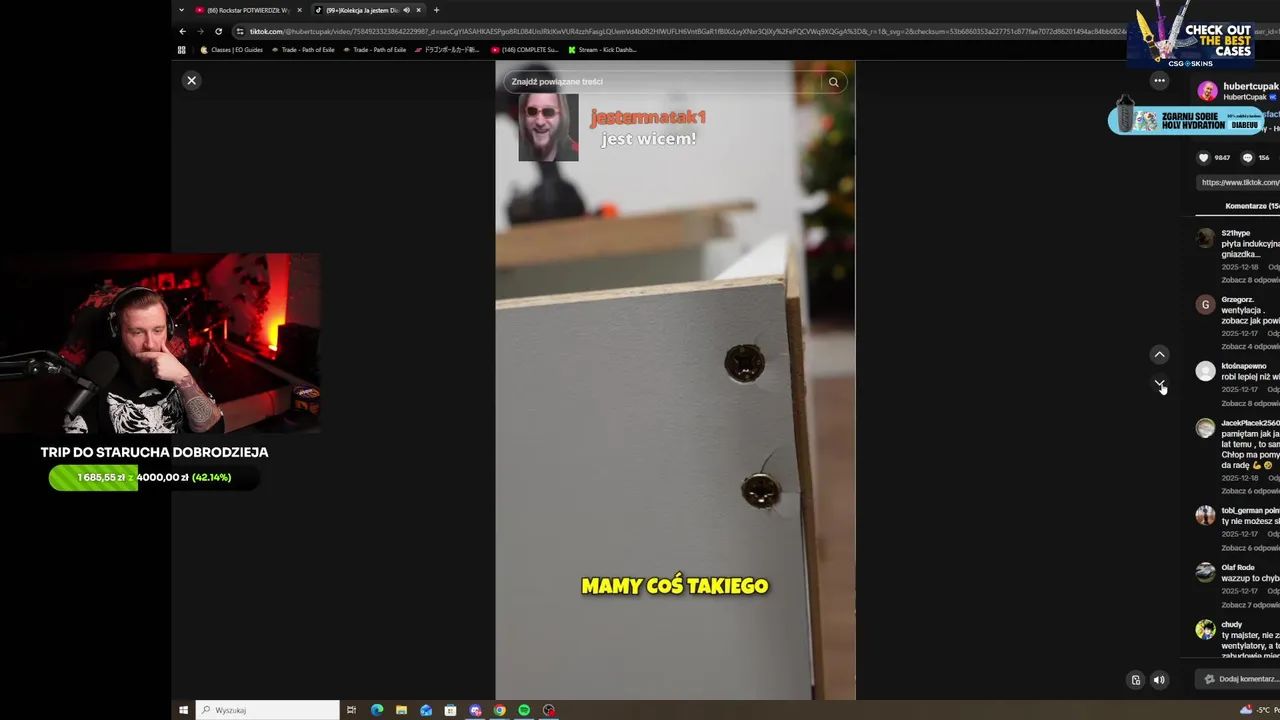Select the Kolekcja Ja jestem TikTok tab

click(x=359, y=10)
